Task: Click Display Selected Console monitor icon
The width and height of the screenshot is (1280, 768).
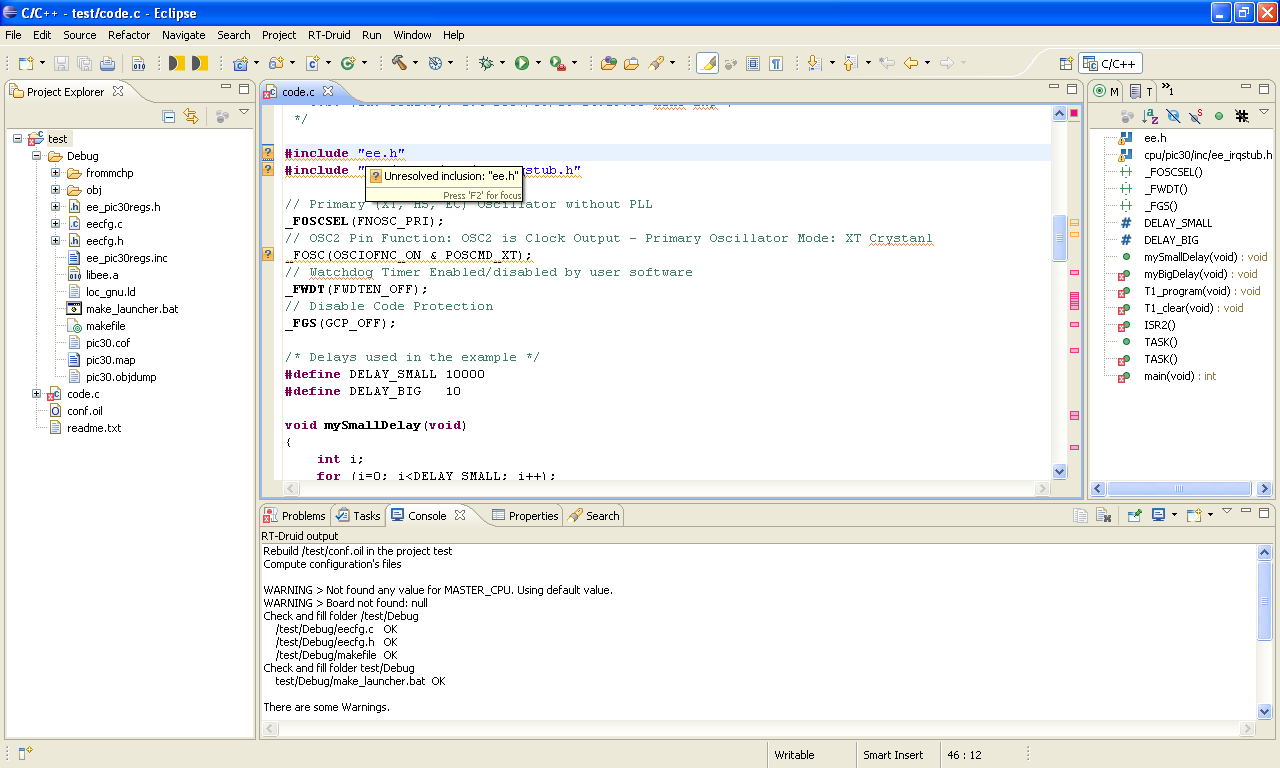Action: click(x=1158, y=516)
